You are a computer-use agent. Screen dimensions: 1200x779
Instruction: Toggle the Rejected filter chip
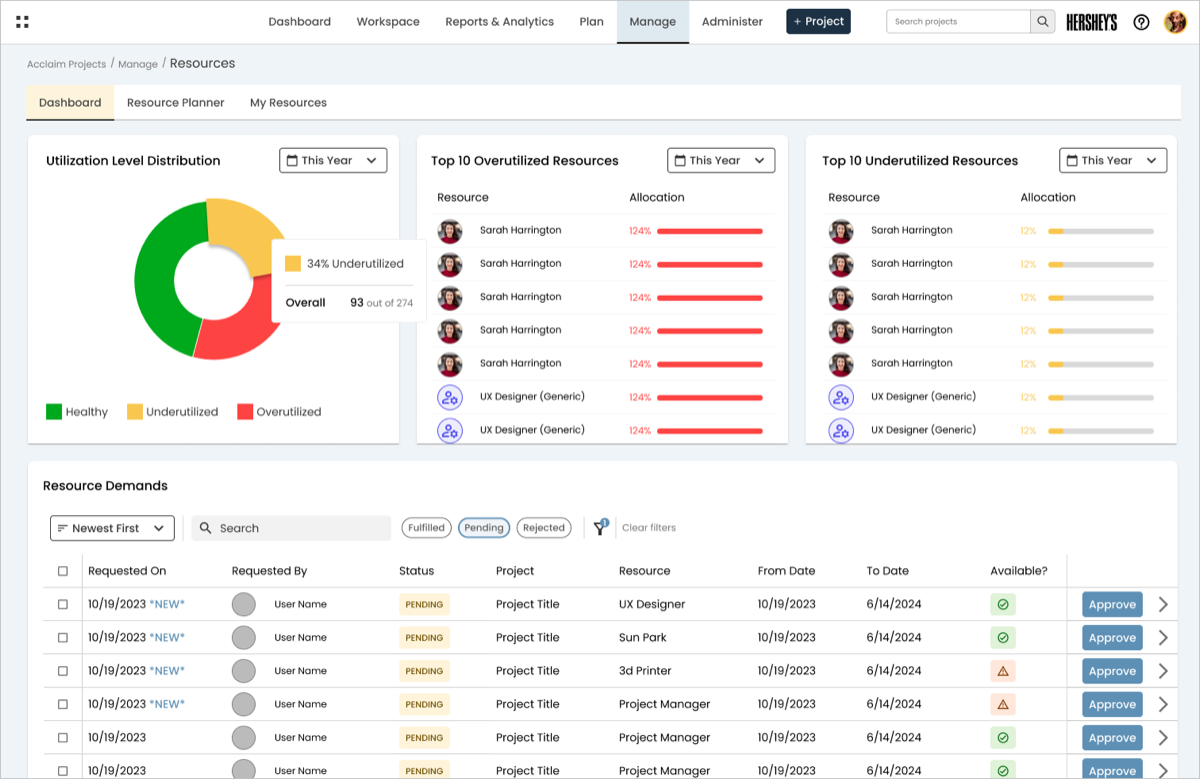(x=544, y=528)
